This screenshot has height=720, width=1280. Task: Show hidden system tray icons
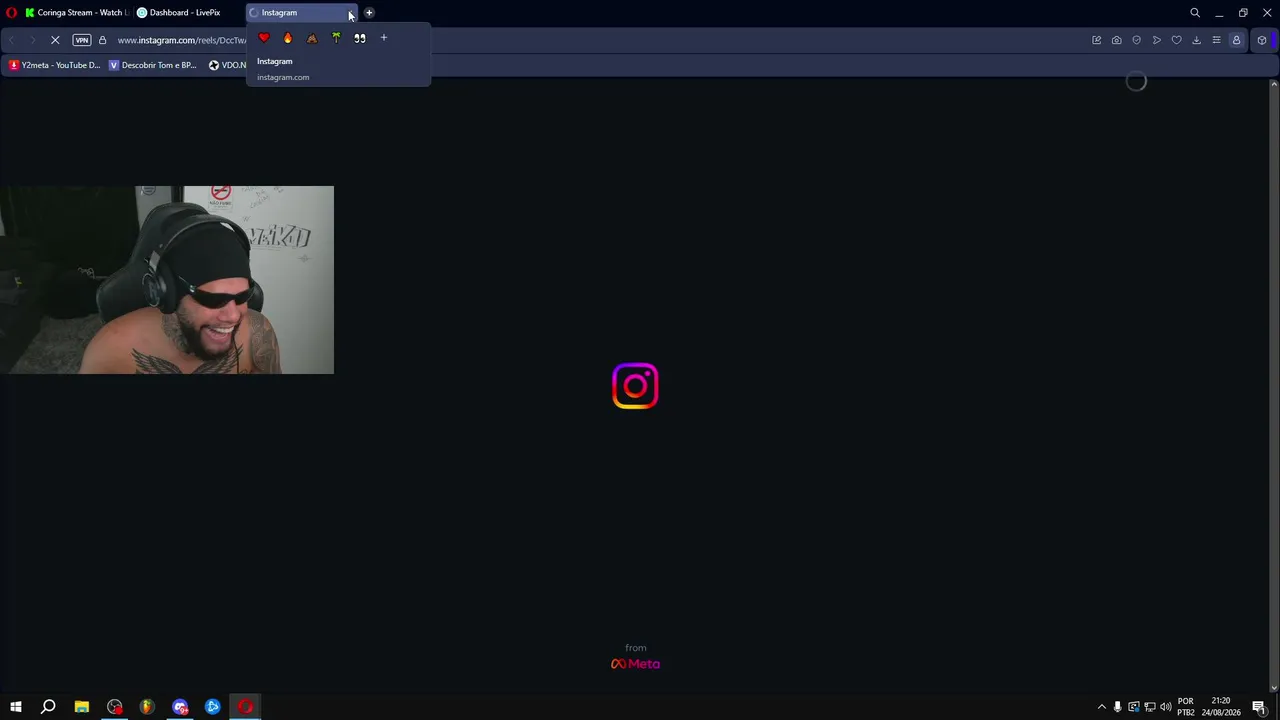point(1102,707)
